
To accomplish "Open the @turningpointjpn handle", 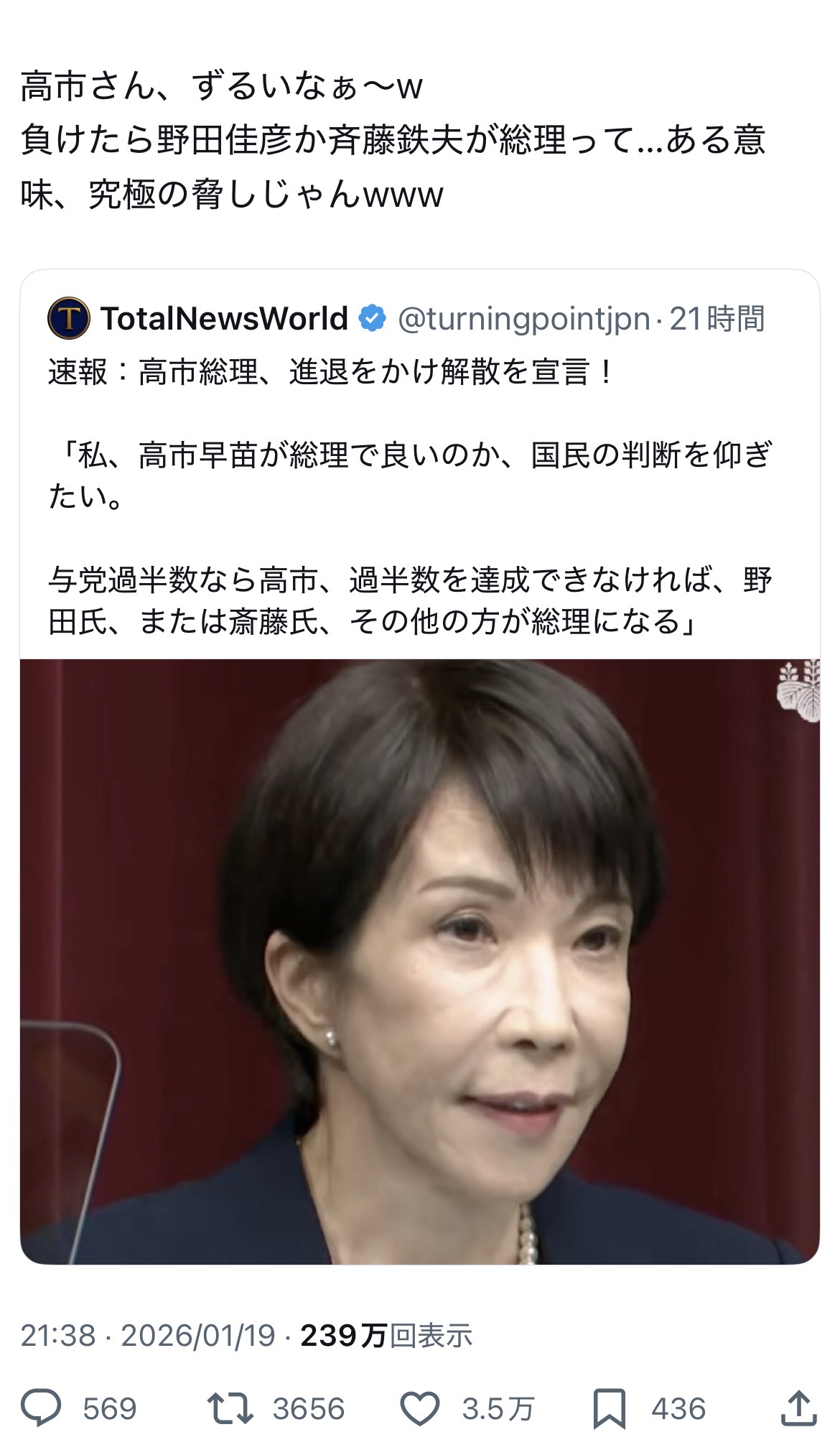I will pyautogui.click(x=524, y=319).
